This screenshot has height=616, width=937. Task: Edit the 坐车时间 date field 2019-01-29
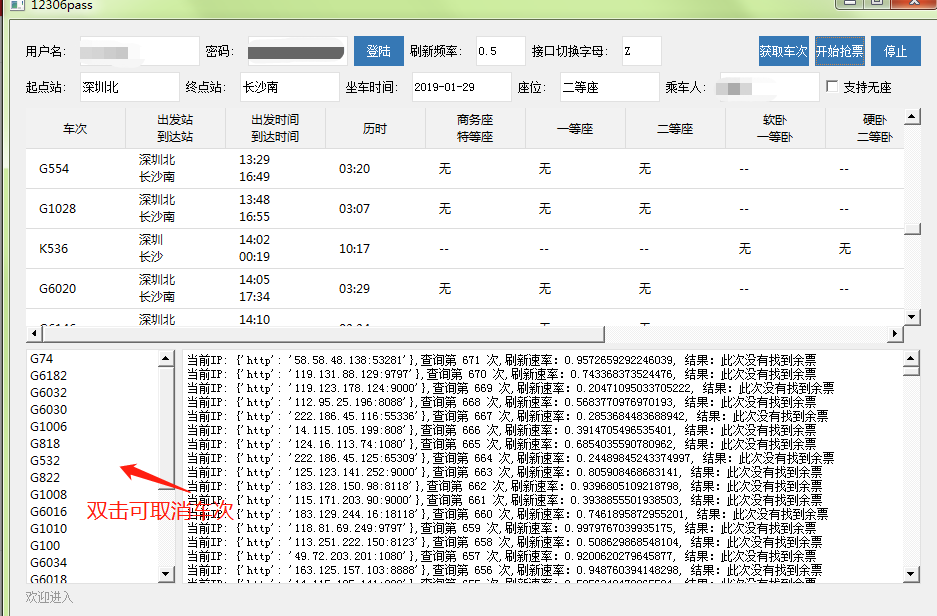461,87
